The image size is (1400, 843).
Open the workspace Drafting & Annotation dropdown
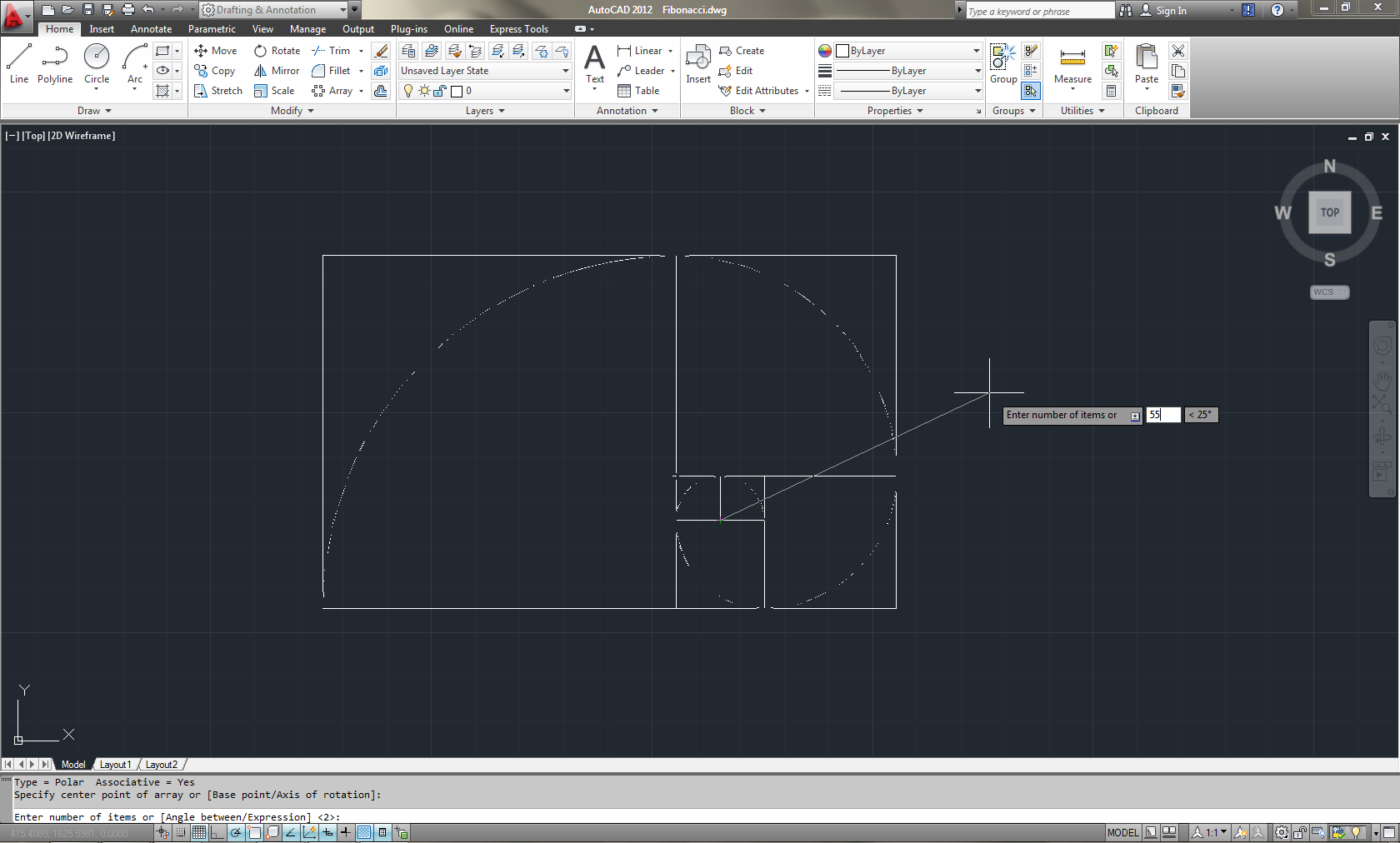[274, 10]
